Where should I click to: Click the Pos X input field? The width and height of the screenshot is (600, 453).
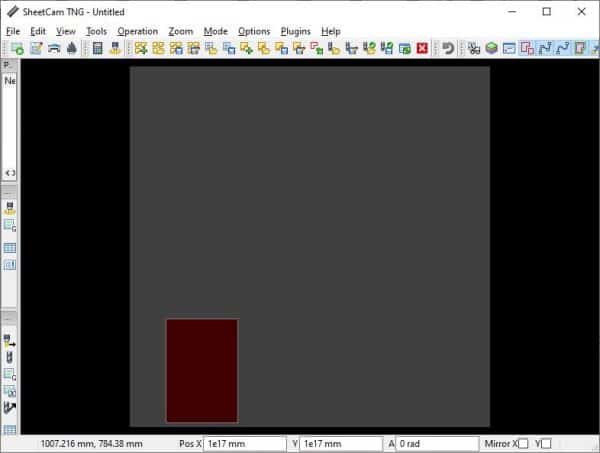[x=245, y=443]
